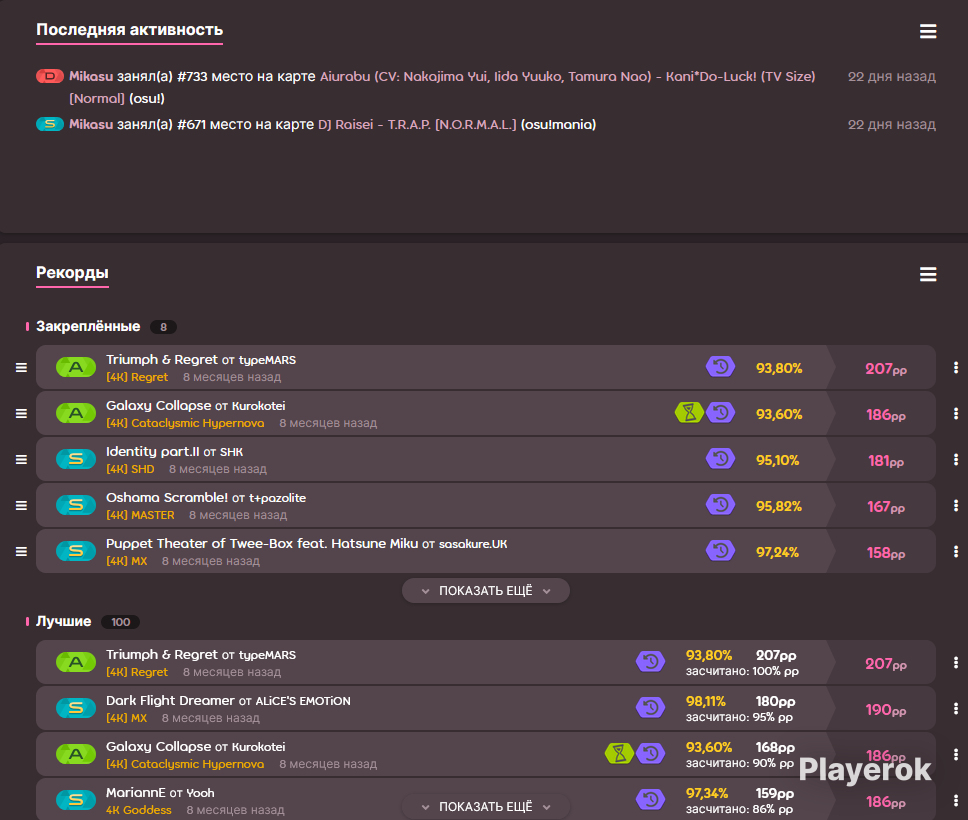The height and width of the screenshot is (820, 968).
Task: Open three-dot menu for pinned Triumph & Regret
Action: [956, 367]
